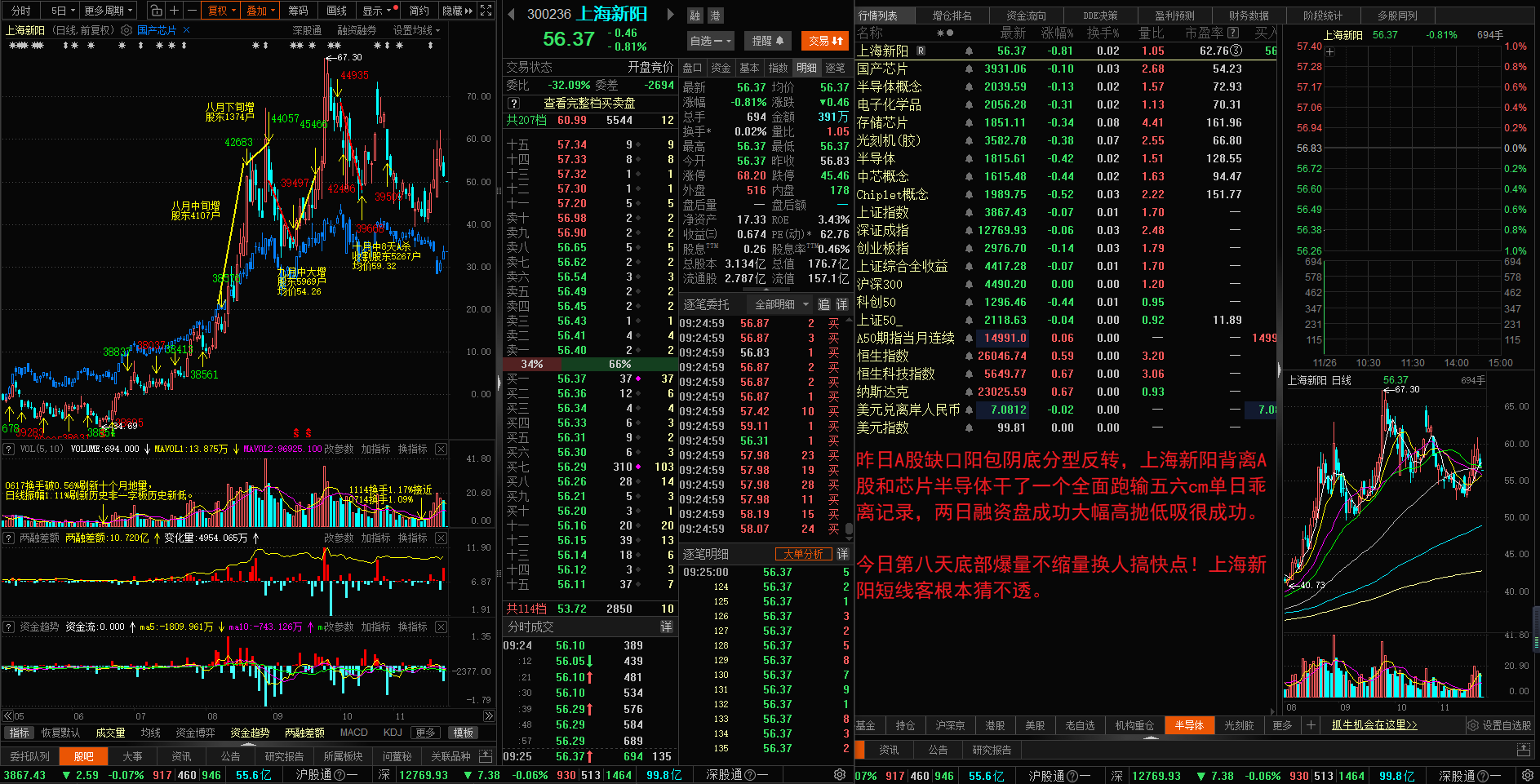Click the 融 margin badge icon
Image resolution: width=1540 pixels, height=784 pixels.
pos(695,16)
